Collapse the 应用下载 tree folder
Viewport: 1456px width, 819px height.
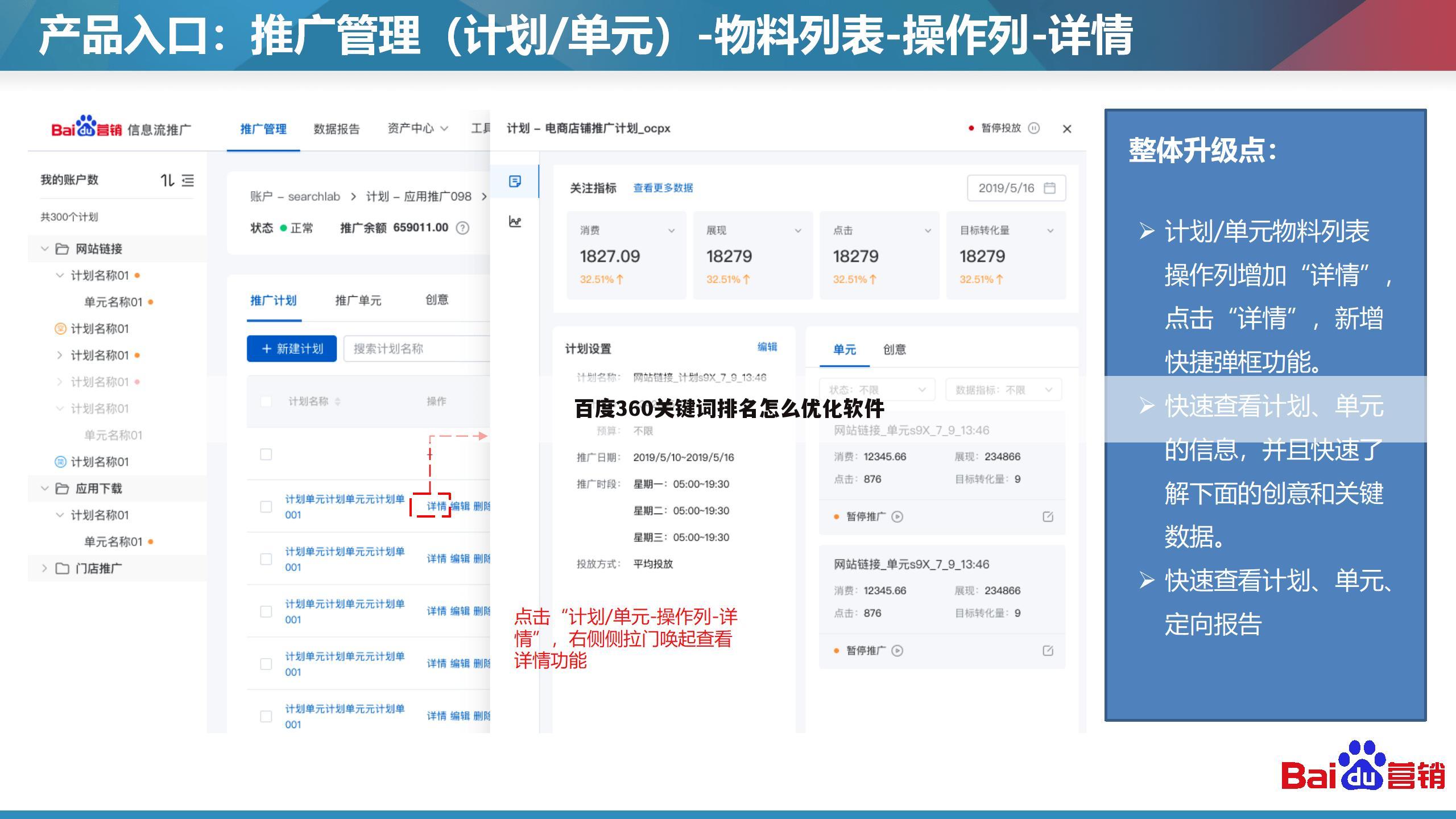point(45,489)
